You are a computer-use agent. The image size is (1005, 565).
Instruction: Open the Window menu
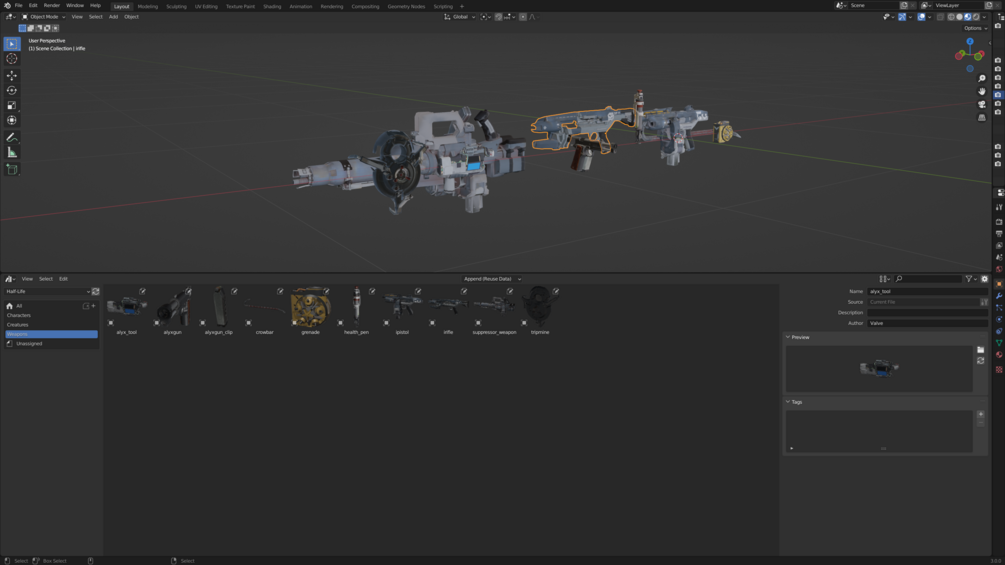pos(74,5)
